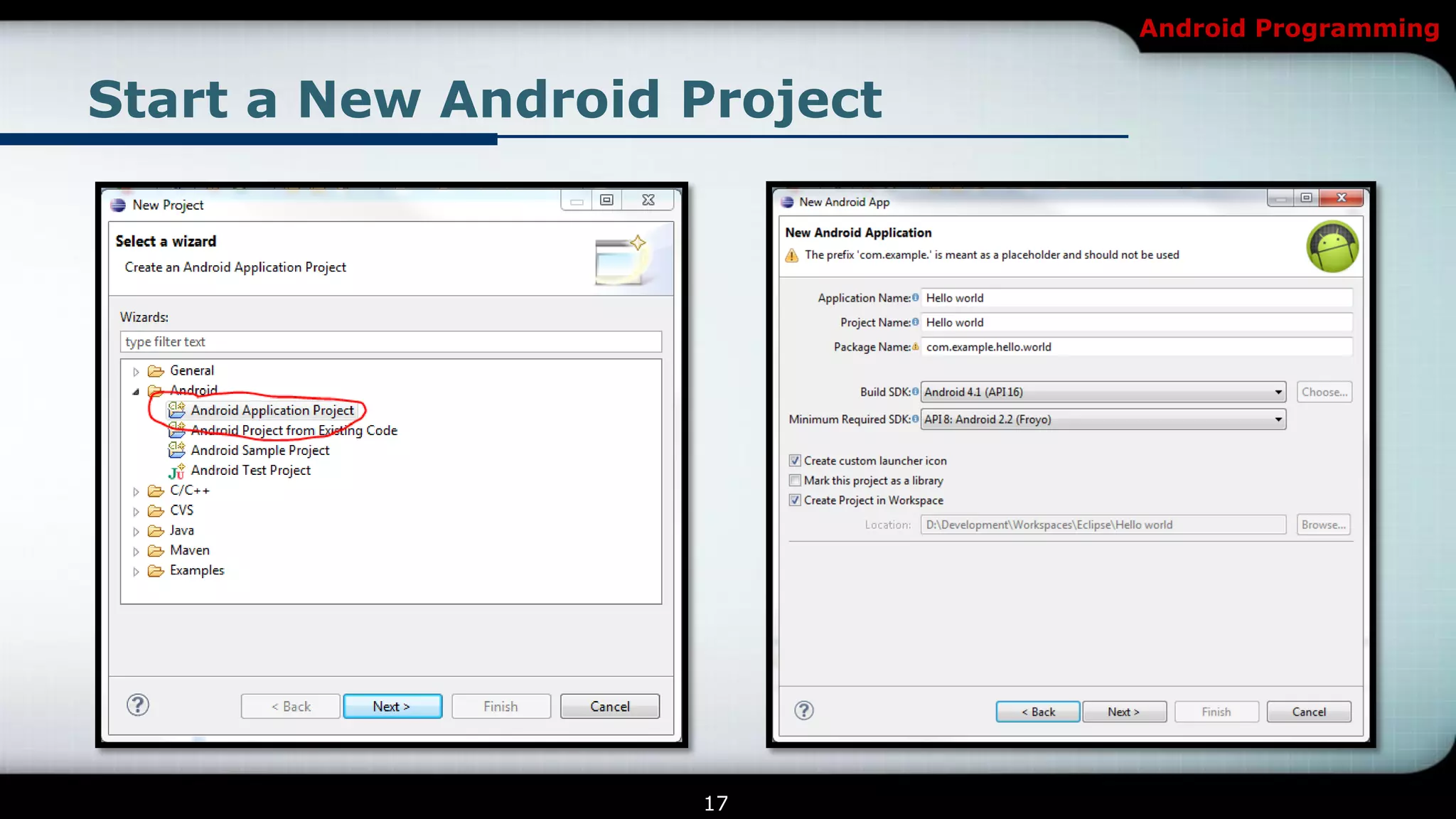1456x819 pixels.
Task: Click Finish button in New Android App dialog
Action: 1216,712
